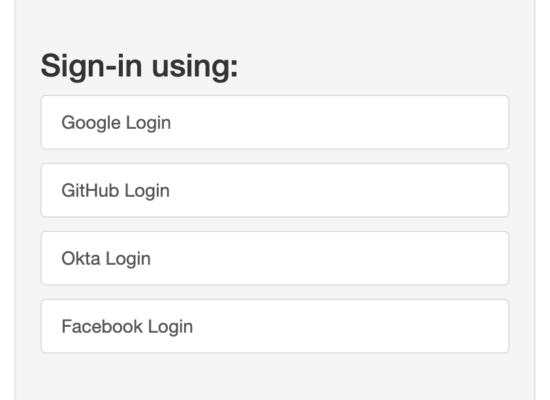Click the 'Sign-in using:' heading
This screenshot has width=550, height=400.
(139, 67)
